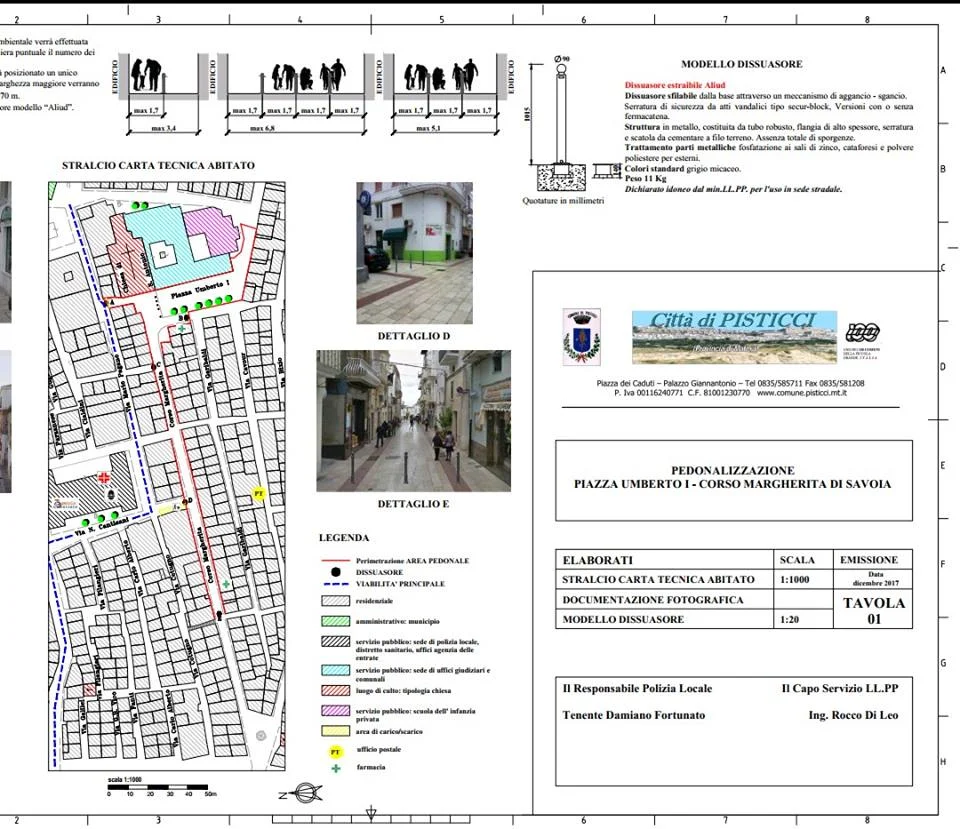Open the Dettaglio E street photo
The image size is (960, 829).
413,421
